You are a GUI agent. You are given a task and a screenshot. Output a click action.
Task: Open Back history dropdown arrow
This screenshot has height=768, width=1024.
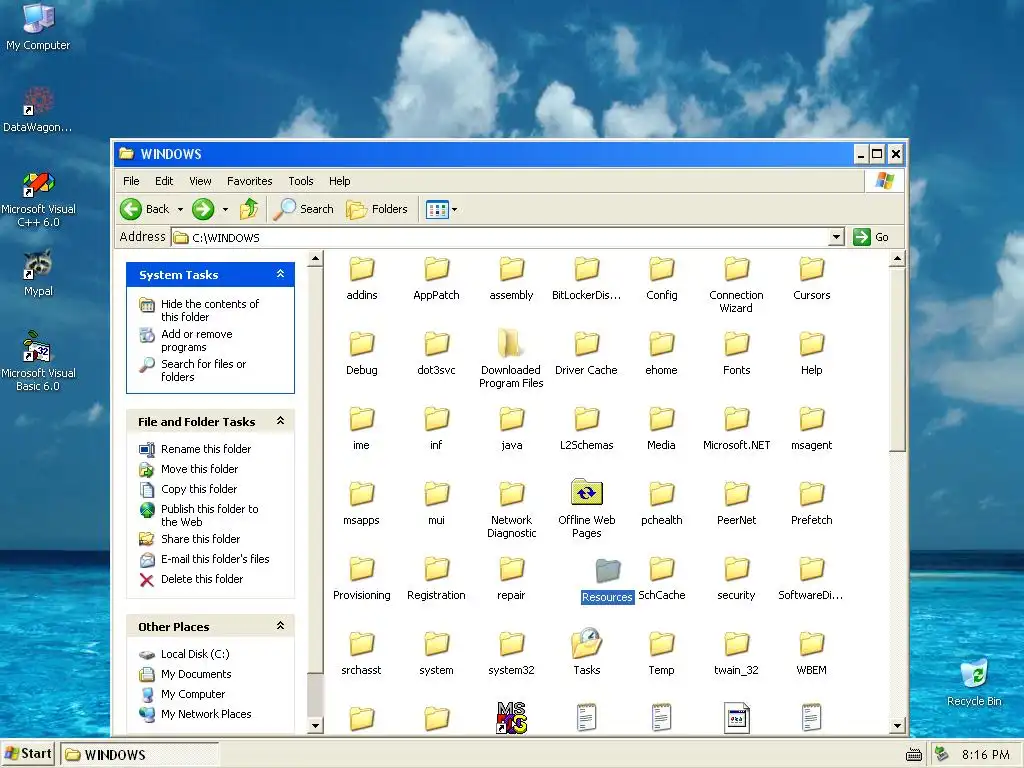180,209
